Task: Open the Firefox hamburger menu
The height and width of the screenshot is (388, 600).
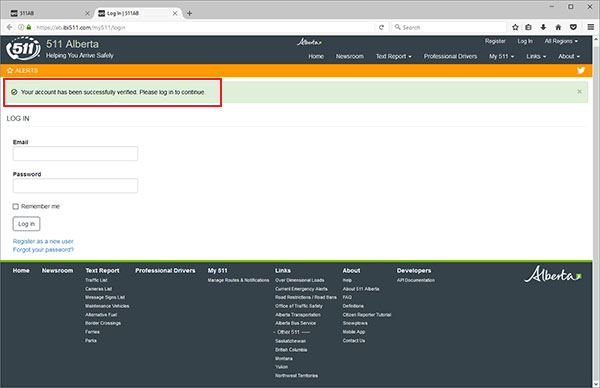Action: 590,27
